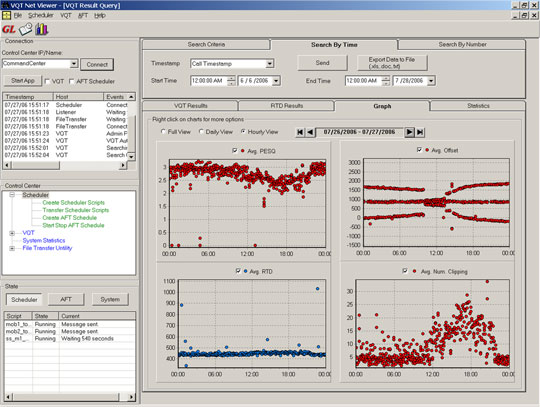Image resolution: width=540 pixels, height=407 pixels.
Task: Open the Start Time date dropdown
Action: [x=276, y=81]
